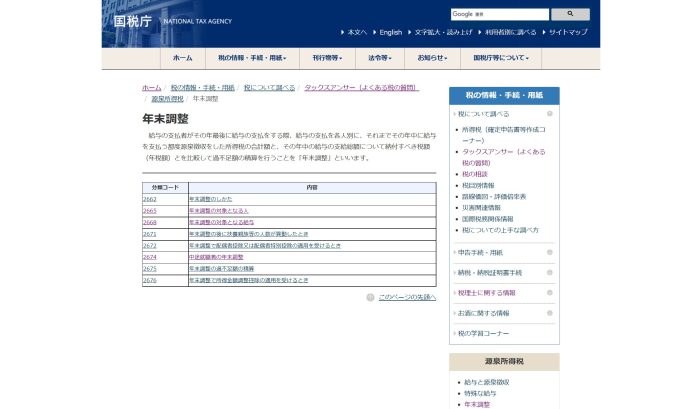
Task: Open 給与と源泉徴収 under 源泉所得税 panel
Action: 487,382
